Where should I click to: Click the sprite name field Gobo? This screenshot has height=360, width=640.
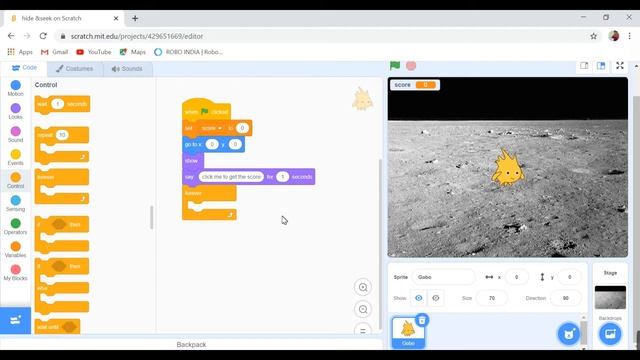443,277
